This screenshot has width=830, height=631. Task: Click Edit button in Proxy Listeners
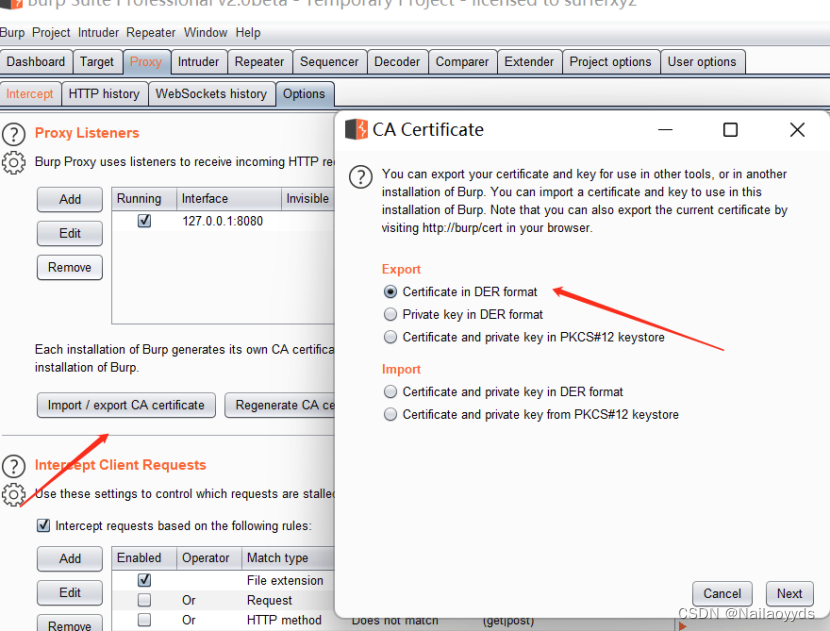70,233
